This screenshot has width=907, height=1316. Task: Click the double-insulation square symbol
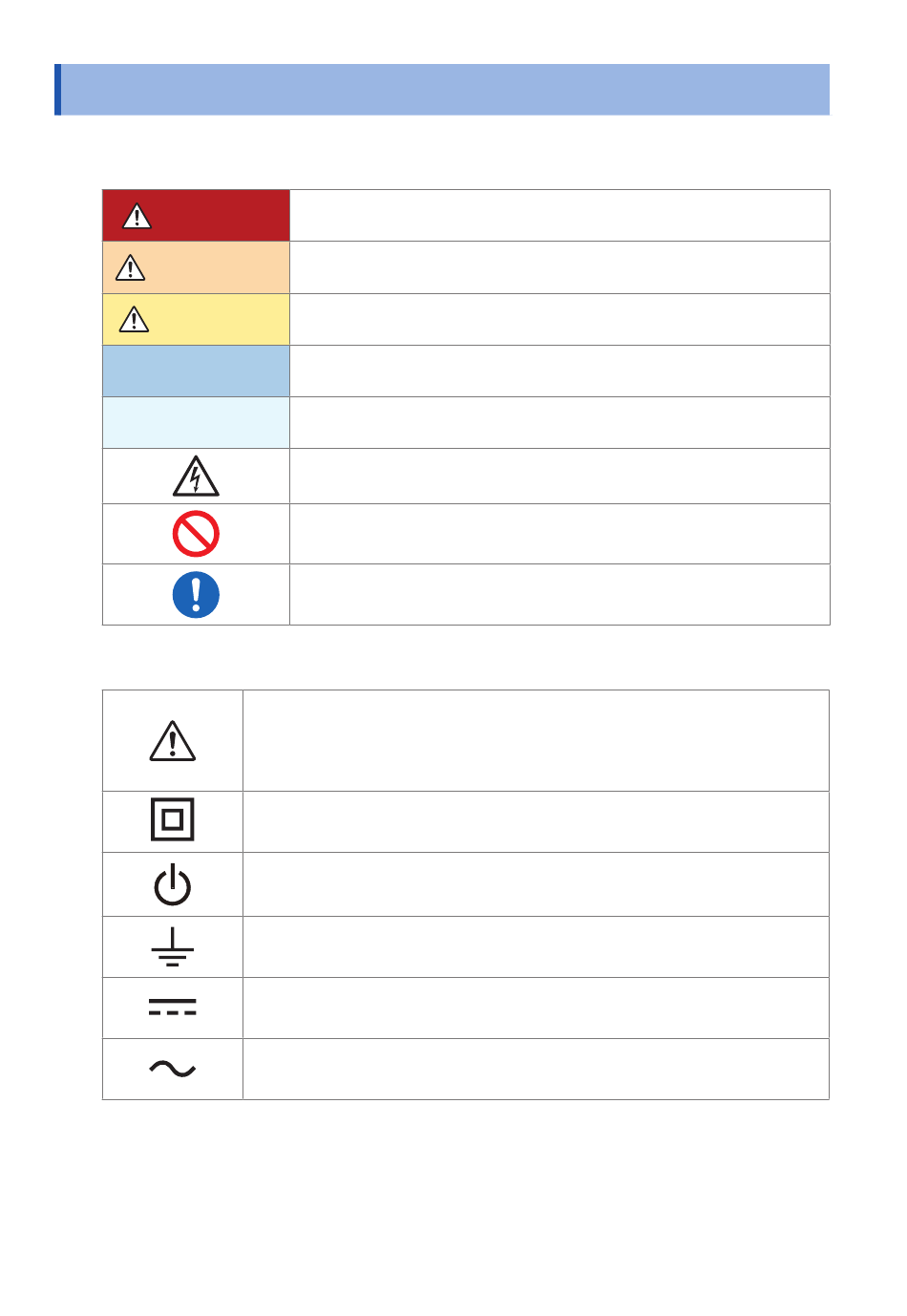pos(173,819)
